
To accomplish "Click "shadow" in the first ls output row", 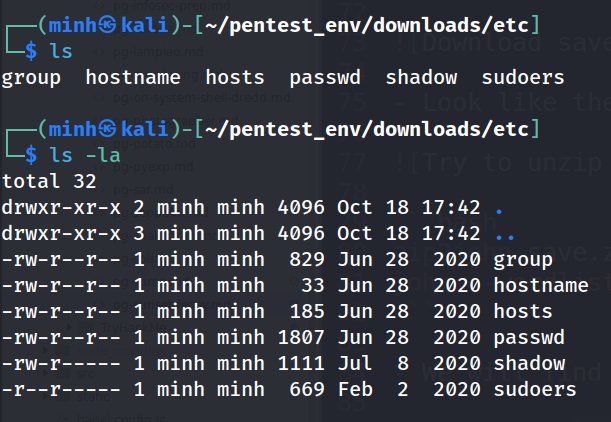I will click(421, 76).
